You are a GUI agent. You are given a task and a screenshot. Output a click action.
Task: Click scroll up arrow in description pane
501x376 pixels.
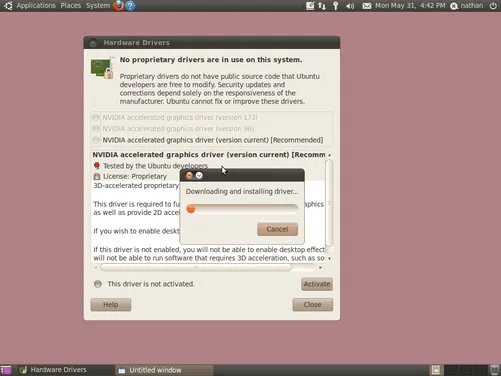coord(329,155)
